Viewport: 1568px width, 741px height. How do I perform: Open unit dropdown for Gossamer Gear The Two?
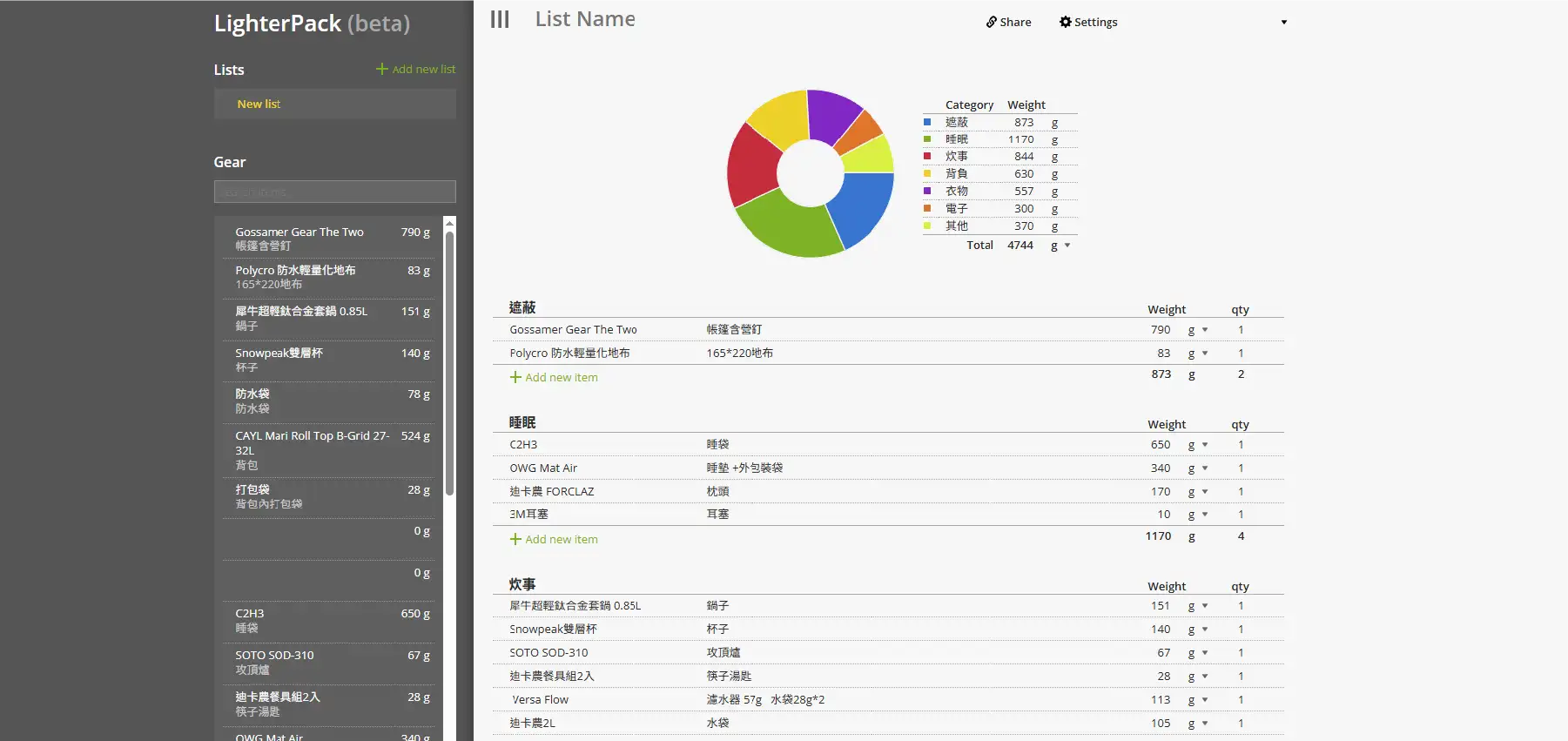1205,330
